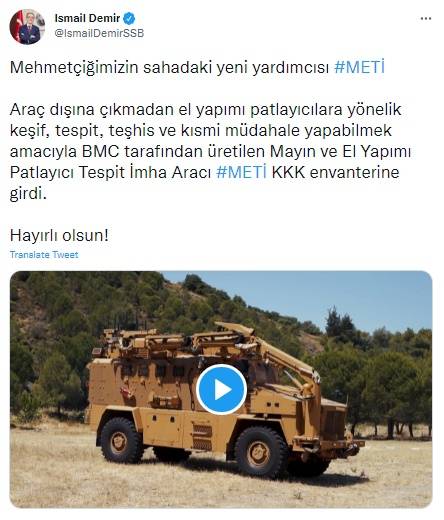The image size is (444, 520).
Task: Click the 'Mehmetçiğimizin sahadaki yeni yardımcısı' line
Action: point(169,67)
